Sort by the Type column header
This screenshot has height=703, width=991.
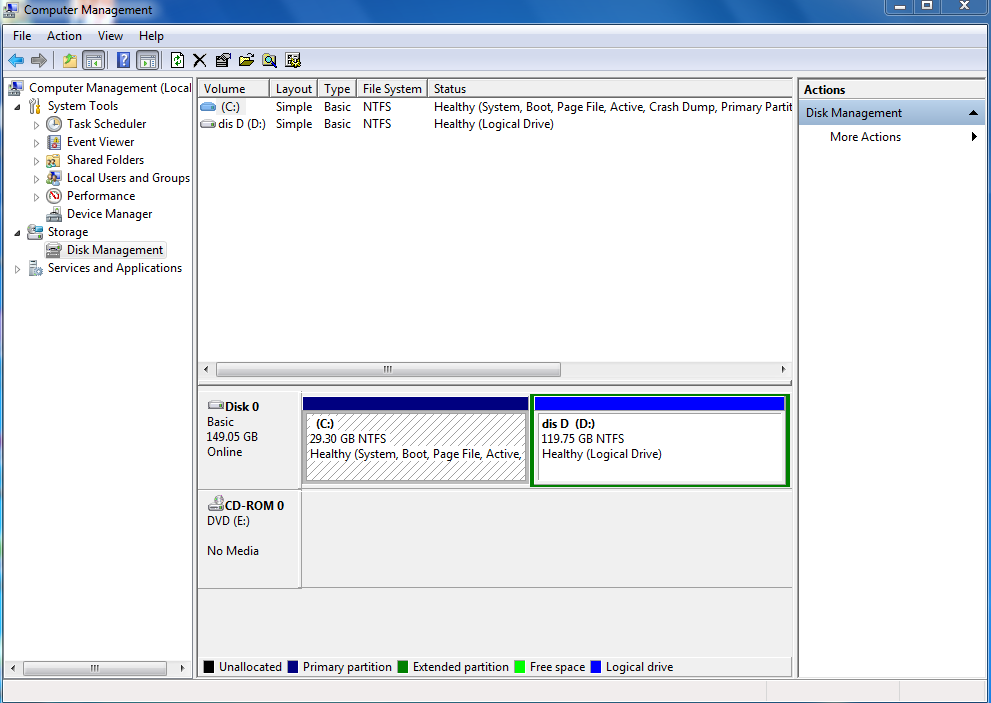click(x=337, y=89)
